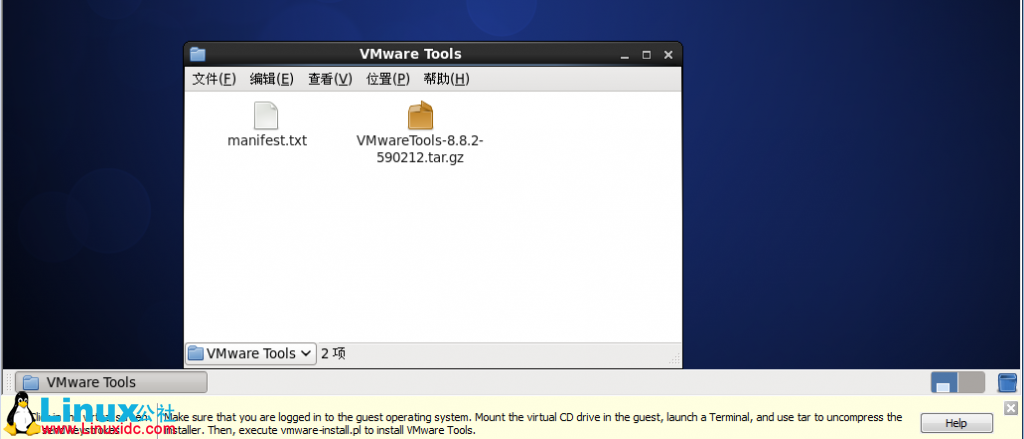This screenshot has height=439, width=1024.
Task: Open the 文件(F) menu
Action: click(x=214, y=79)
